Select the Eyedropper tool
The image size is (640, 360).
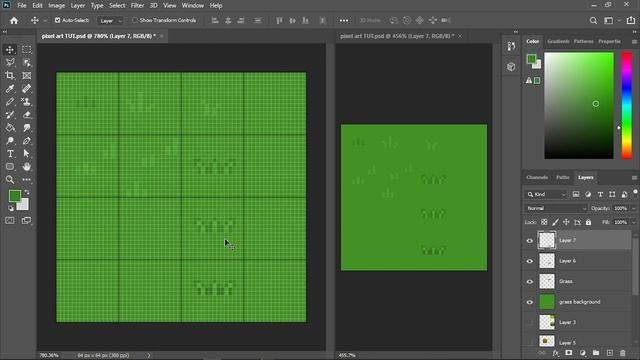click(x=10, y=89)
